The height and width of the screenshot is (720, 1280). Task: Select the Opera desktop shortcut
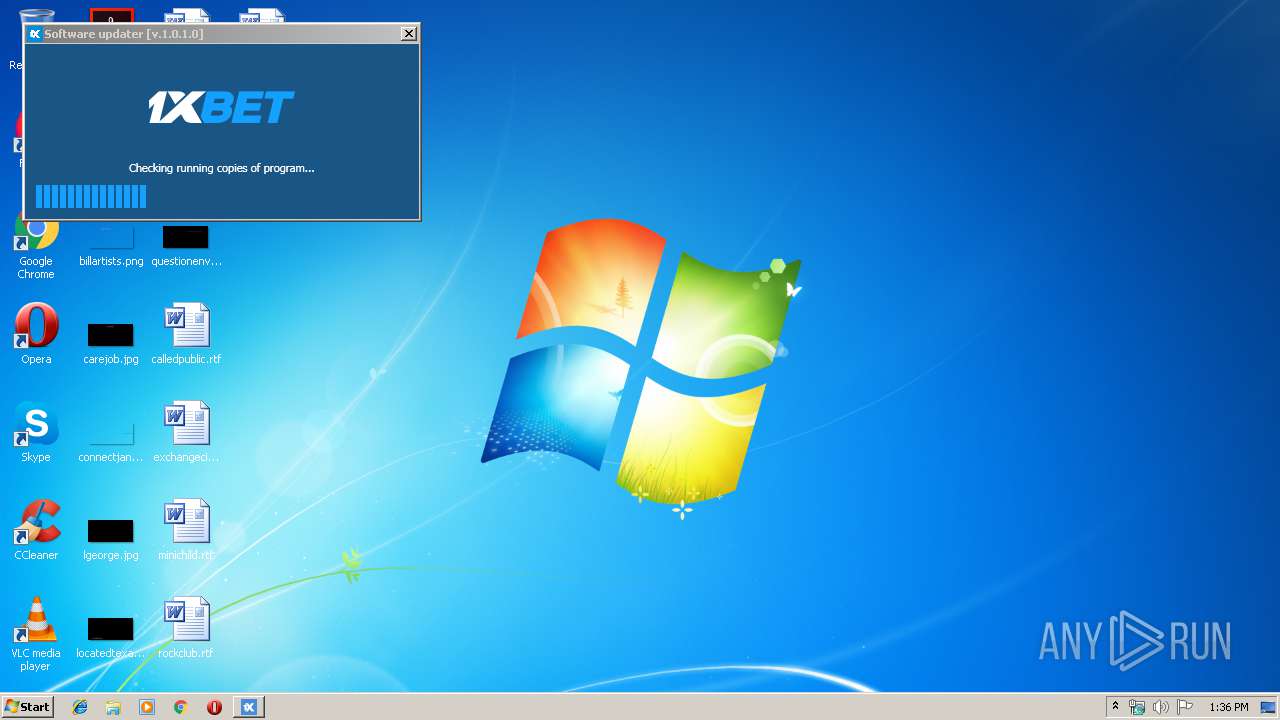[36, 334]
